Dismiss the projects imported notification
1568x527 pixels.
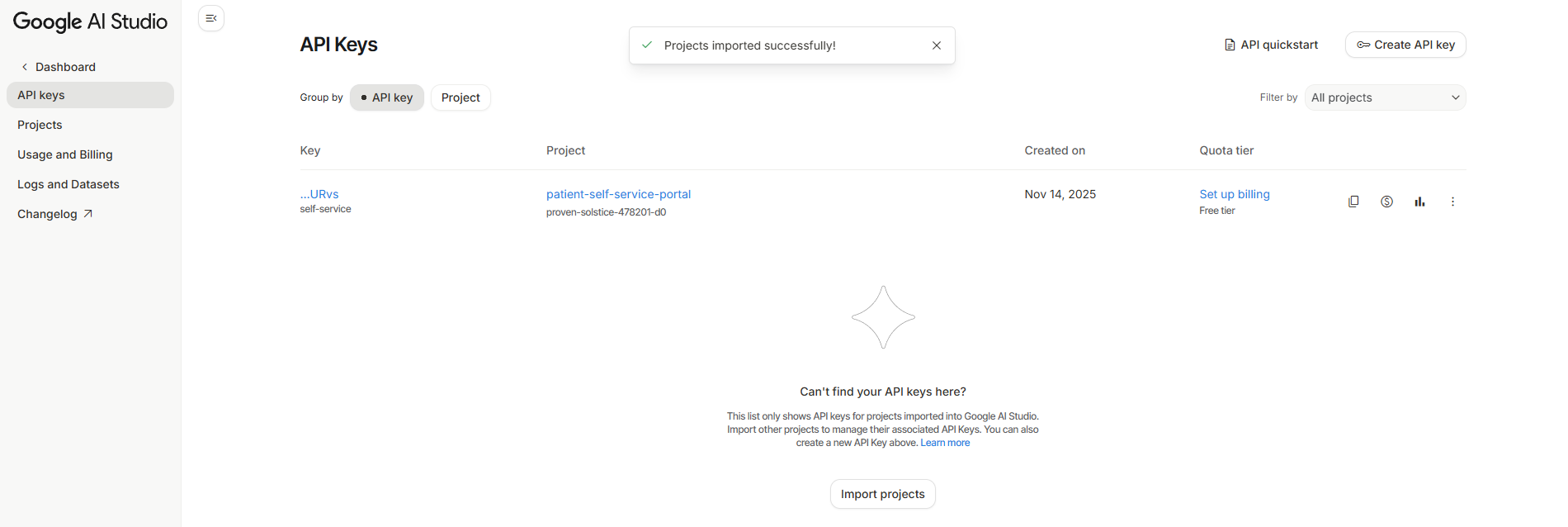coord(937,45)
